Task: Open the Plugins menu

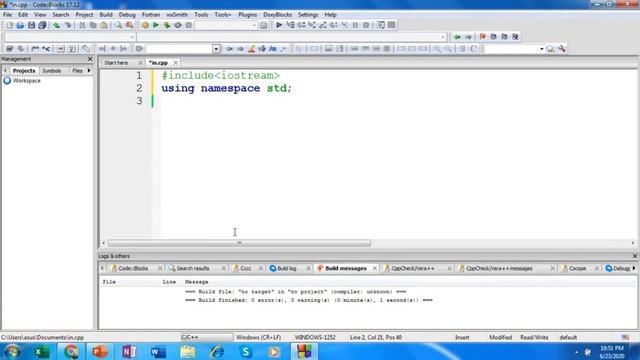Action: pos(248,15)
